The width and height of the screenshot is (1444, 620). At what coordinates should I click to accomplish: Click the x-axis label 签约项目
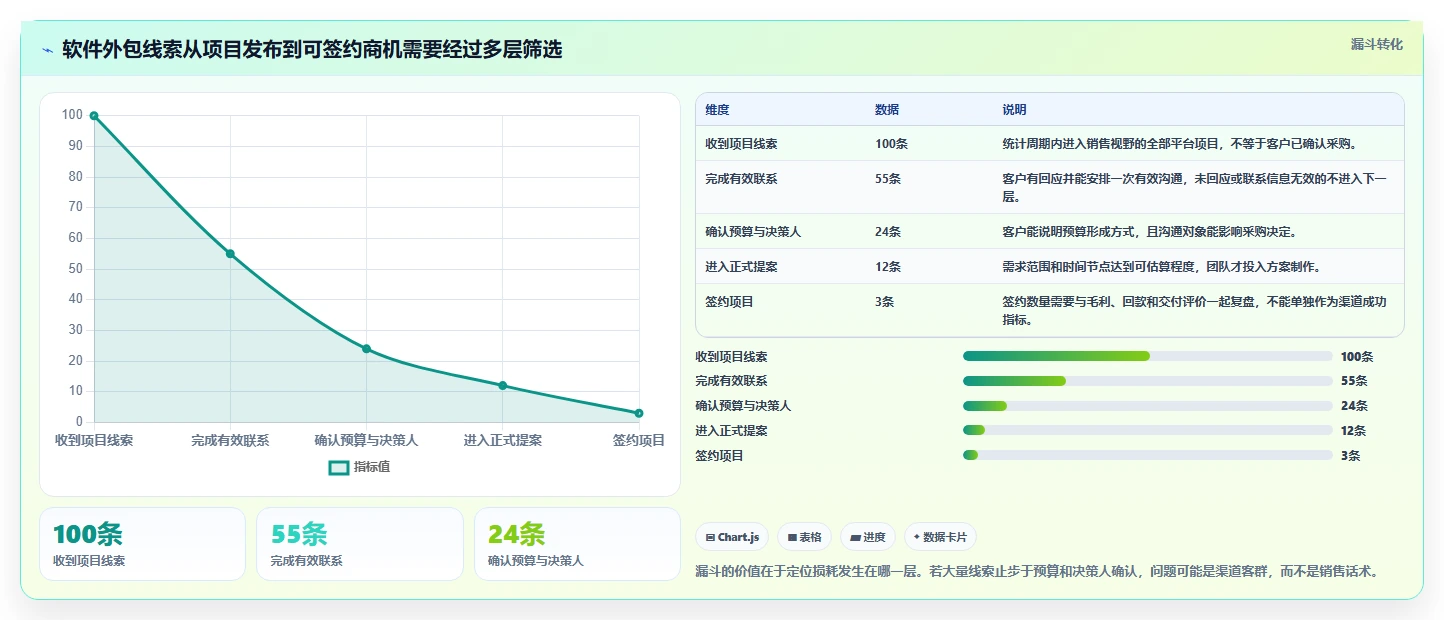pyautogui.click(x=639, y=440)
